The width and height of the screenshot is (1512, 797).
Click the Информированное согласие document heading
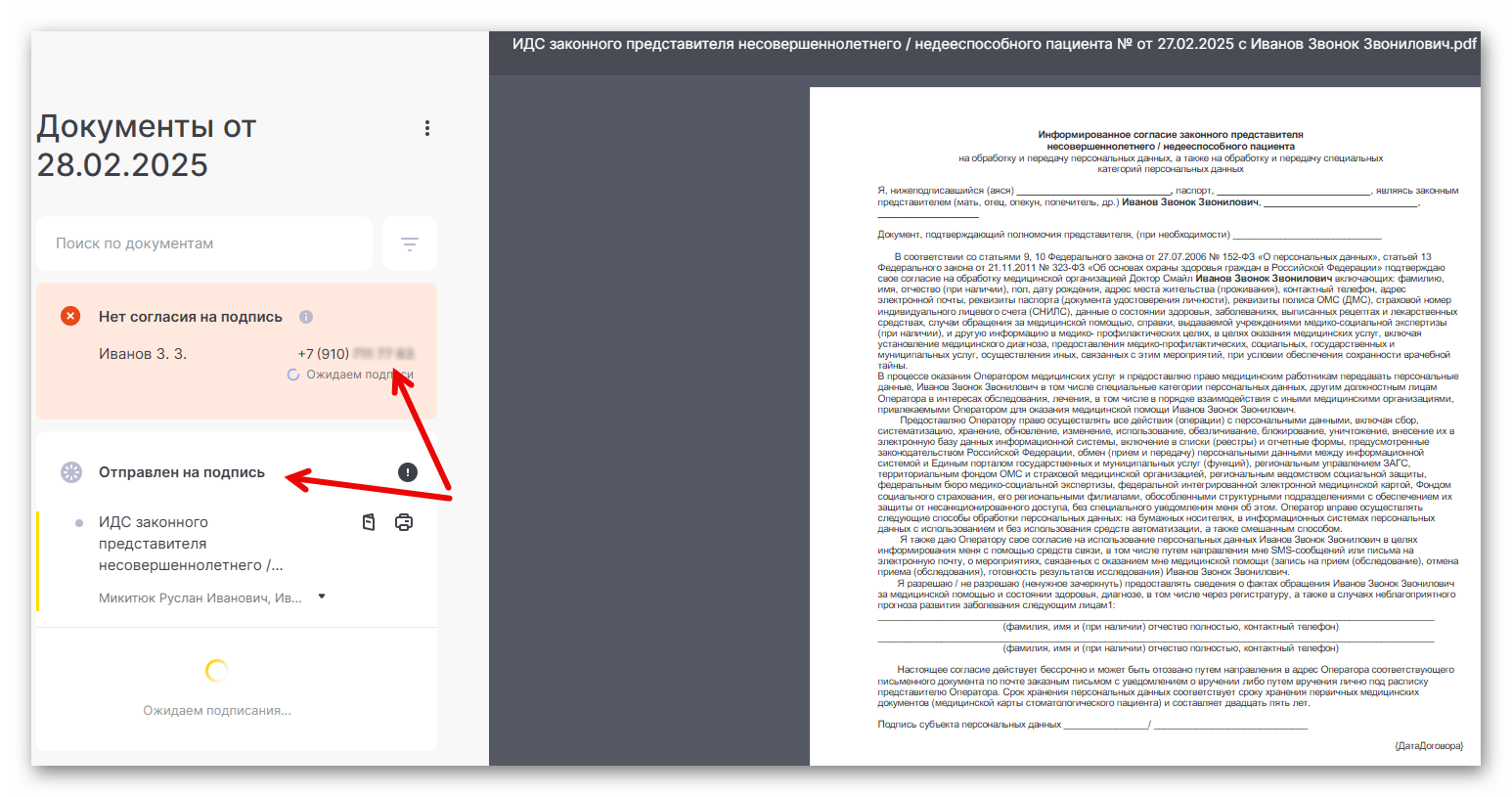1171,141
